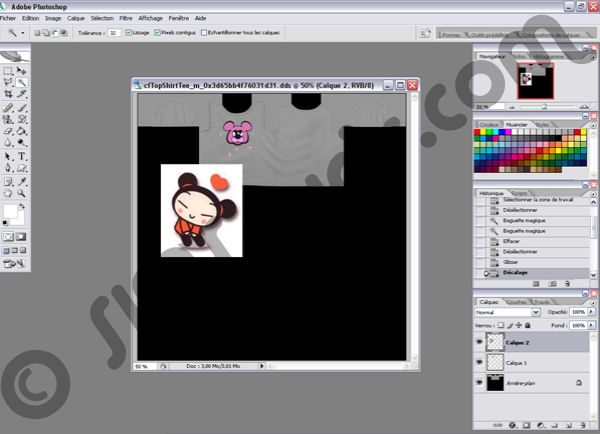Select the Zoom tool
The height and width of the screenshot is (434, 600).
(x=21, y=193)
